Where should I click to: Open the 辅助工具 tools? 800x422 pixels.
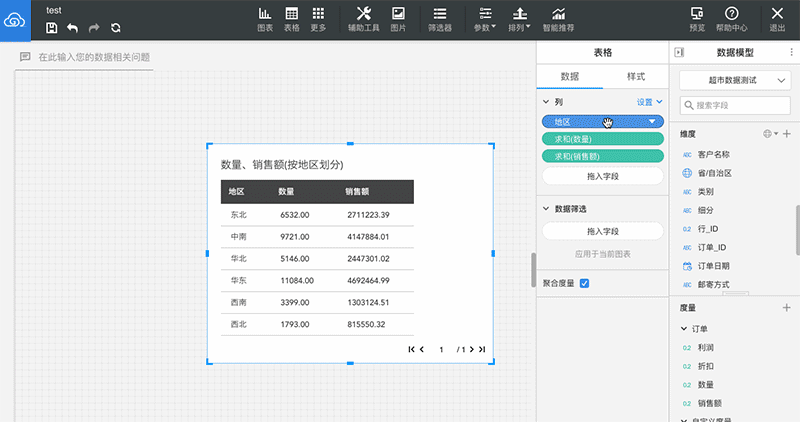[x=364, y=20]
